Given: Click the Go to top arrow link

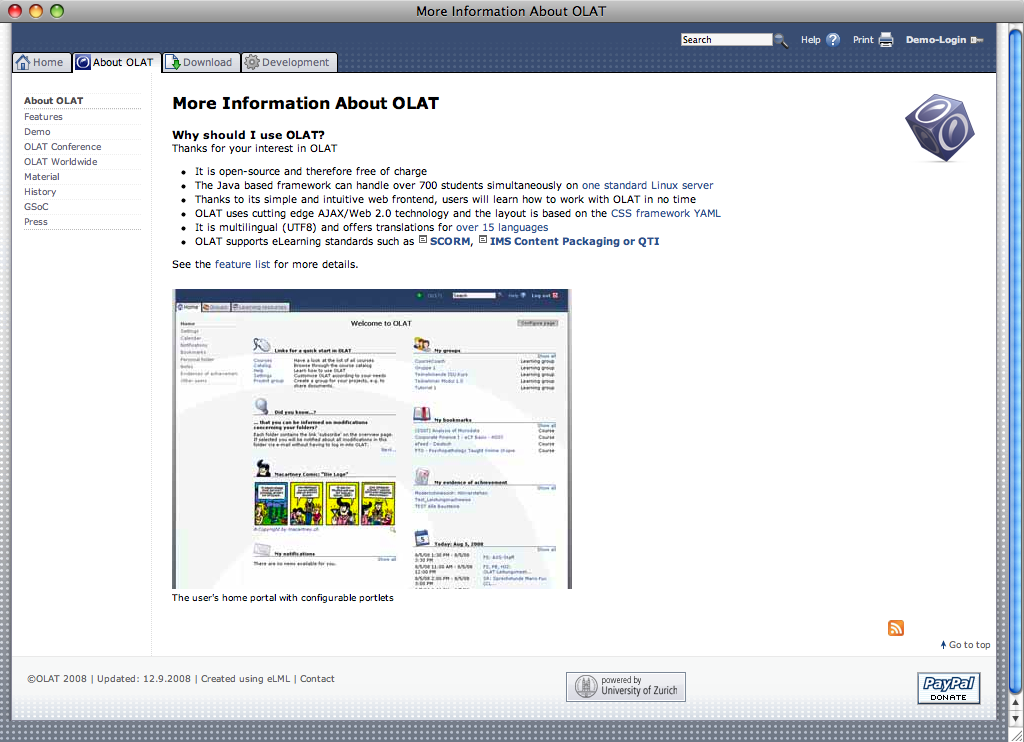Looking at the screenshot, I should pos(965,645).
